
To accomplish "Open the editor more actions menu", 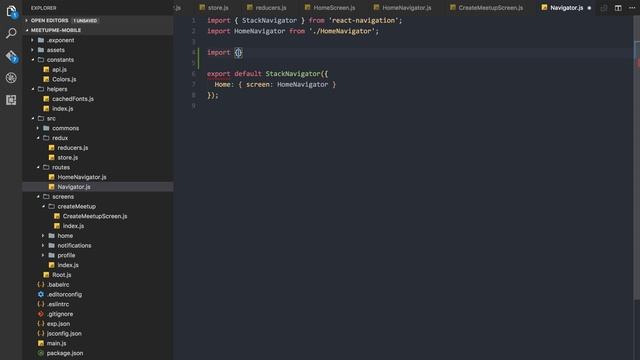I will coord(632,8).
